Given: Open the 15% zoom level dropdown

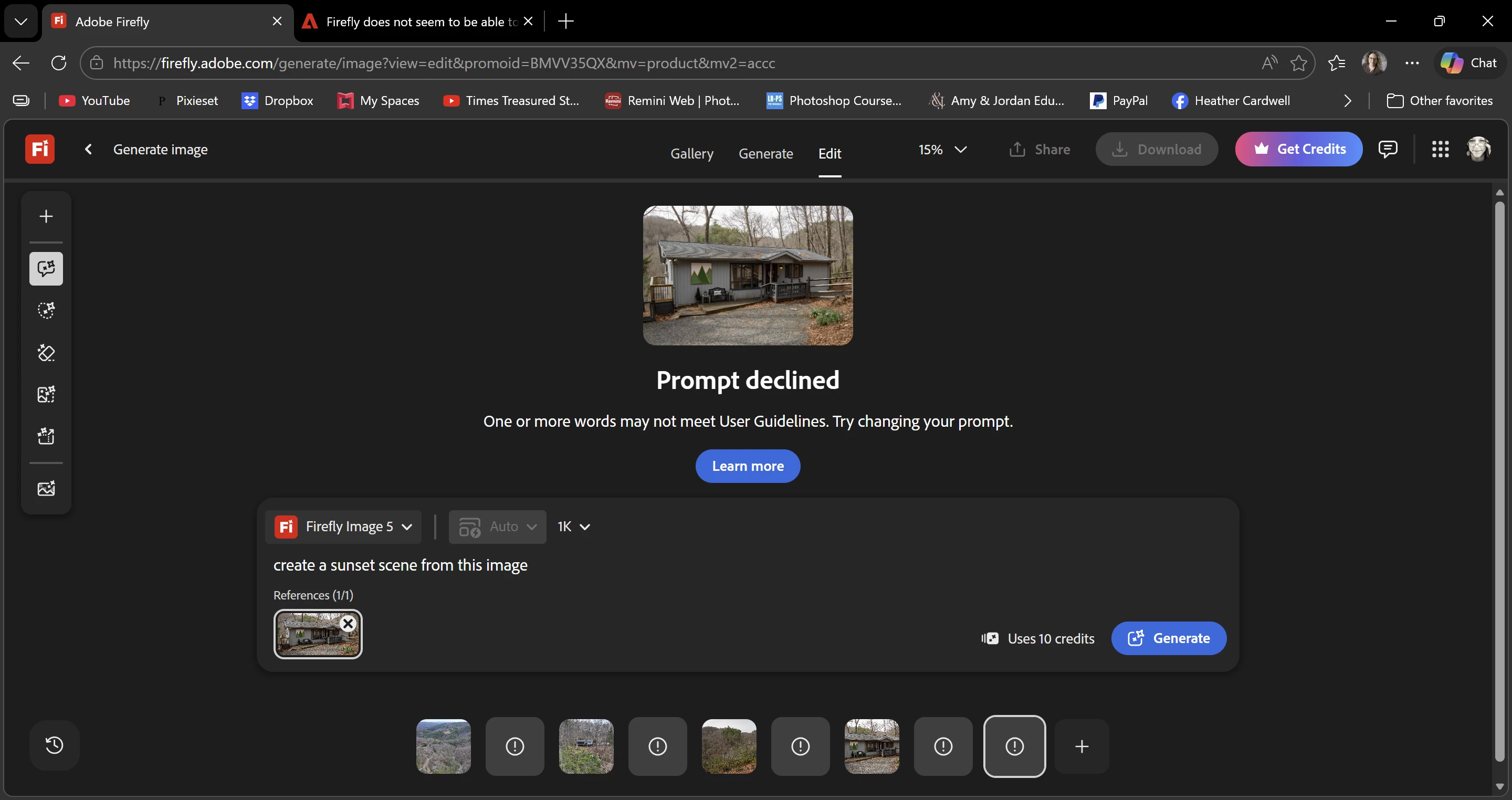Looking at the screenshot, I should tap(943, 149).
